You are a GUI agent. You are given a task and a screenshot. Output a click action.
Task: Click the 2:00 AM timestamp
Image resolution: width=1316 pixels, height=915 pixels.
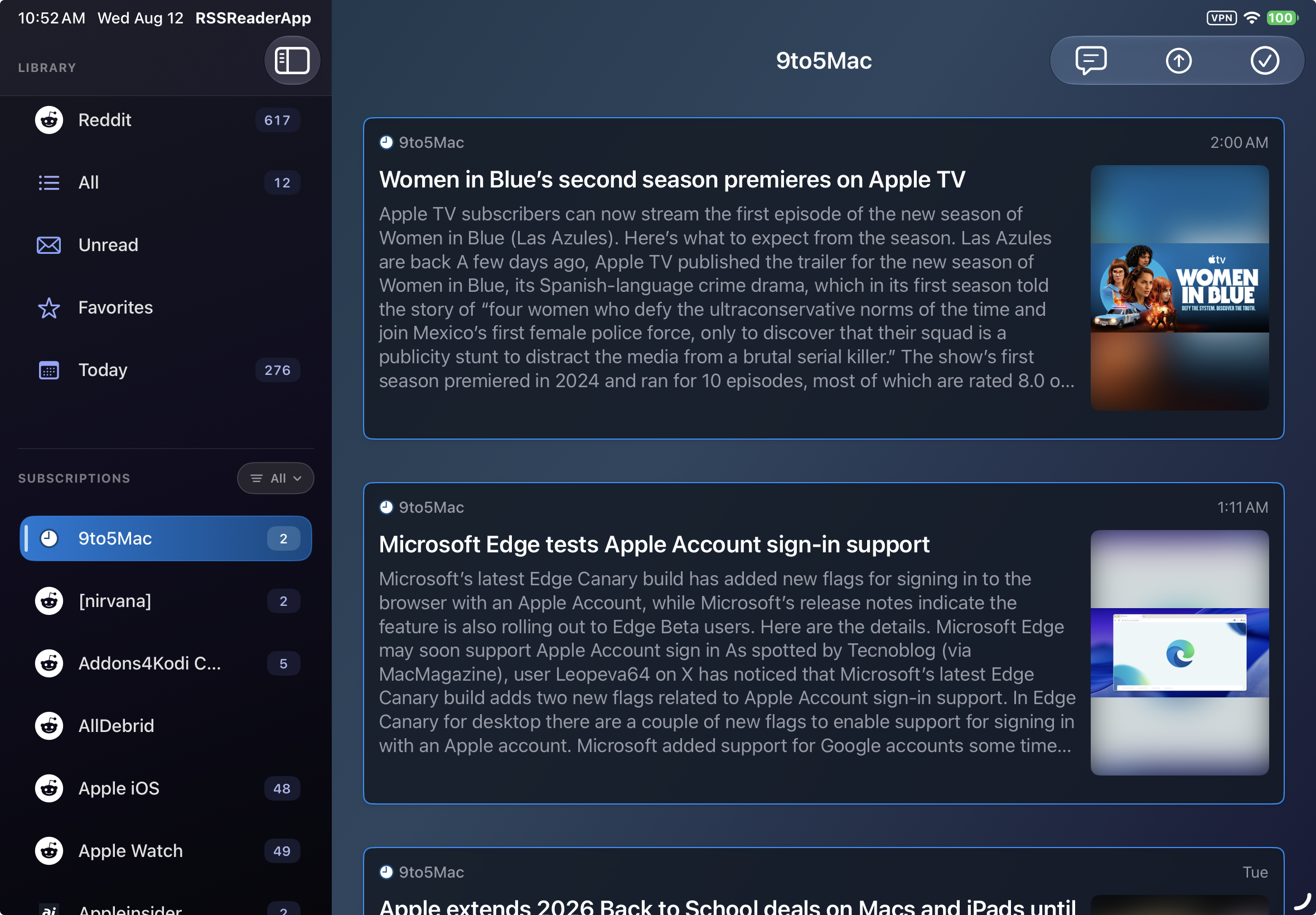tap(1239, 142)
